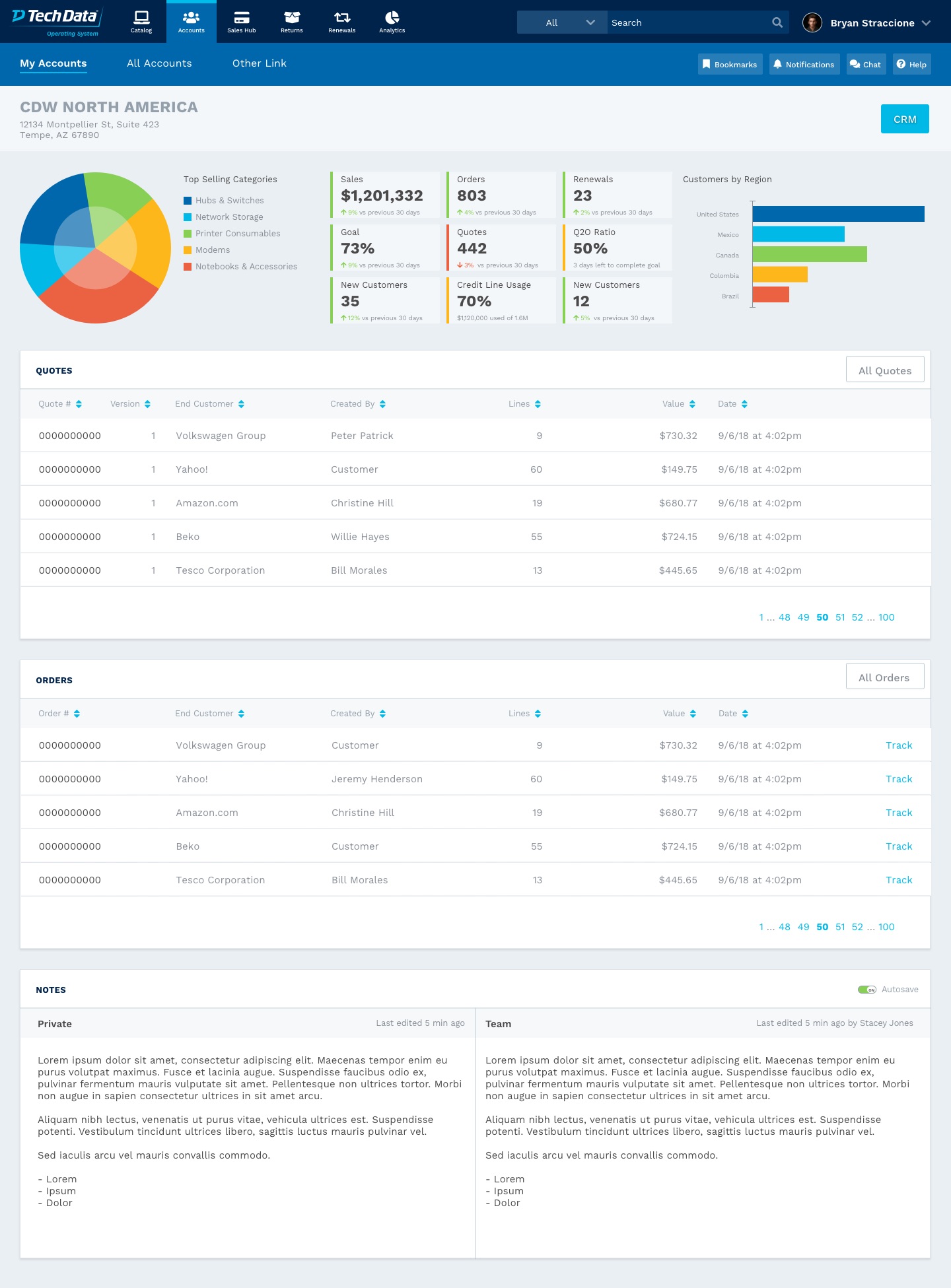Track the Tesco Corporation order

(899, 880)
